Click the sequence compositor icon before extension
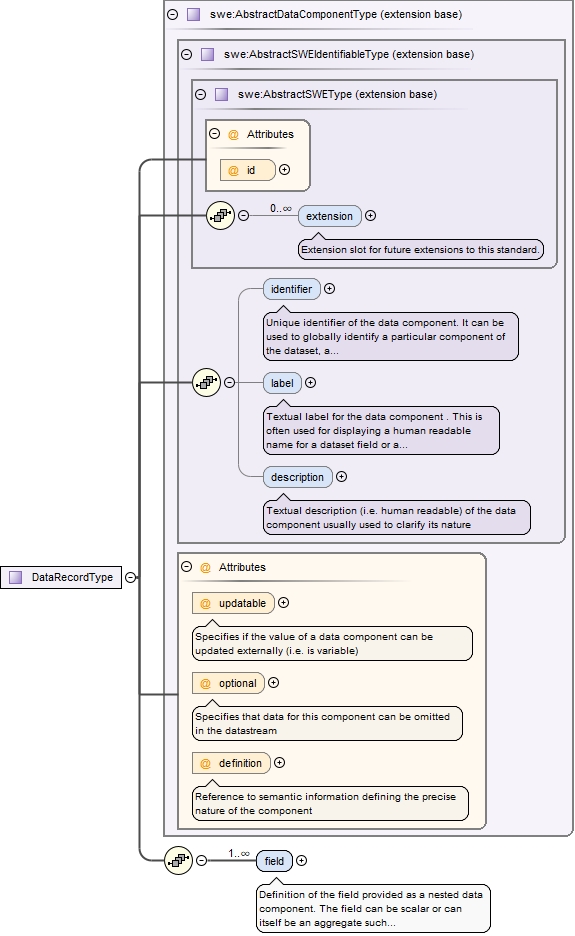This screenshot has height=936, width=575. (x=220, y=215)
